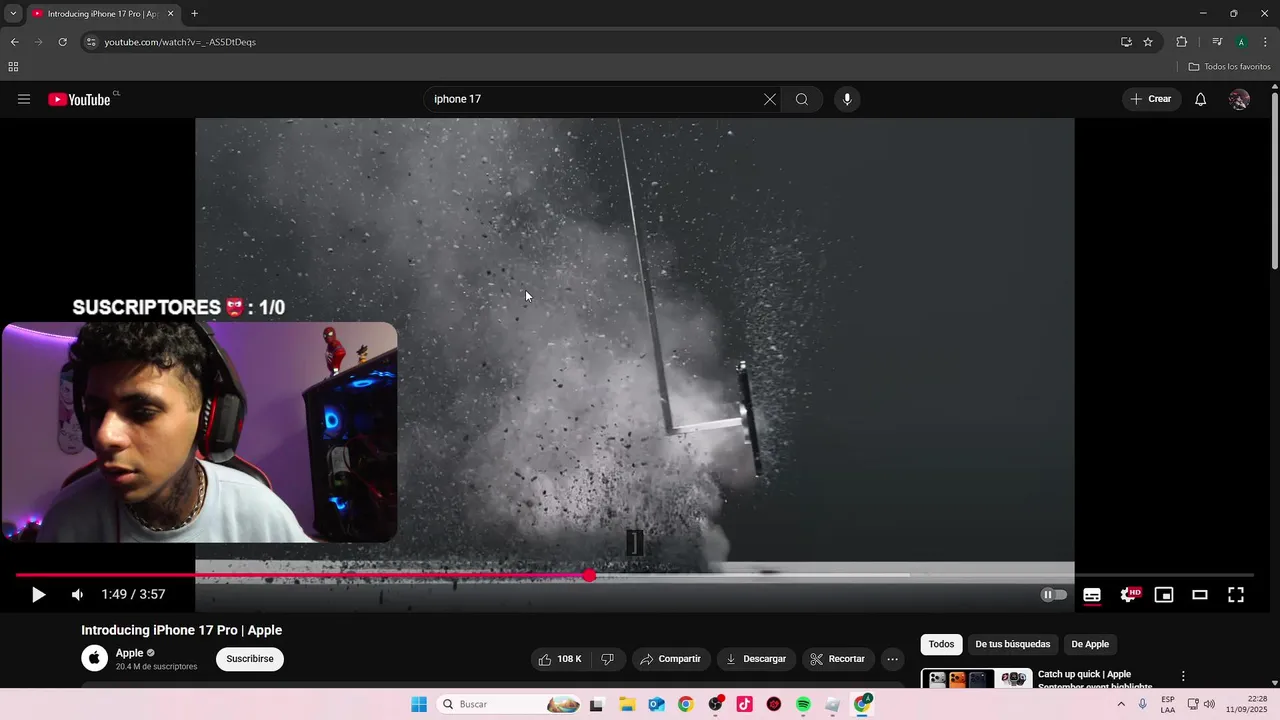View site information icon in address bar
The width and height of the screenshot is (1280, 720).
pyautogui.click(x=91, y=42)
